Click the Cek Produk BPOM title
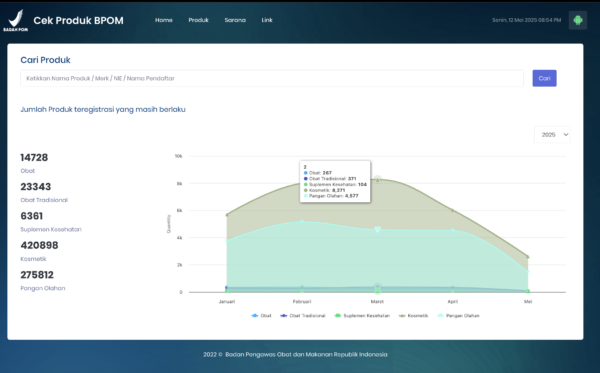Viewport: 600px width, 373px height. pyautogui.click(x=78, y=20)
